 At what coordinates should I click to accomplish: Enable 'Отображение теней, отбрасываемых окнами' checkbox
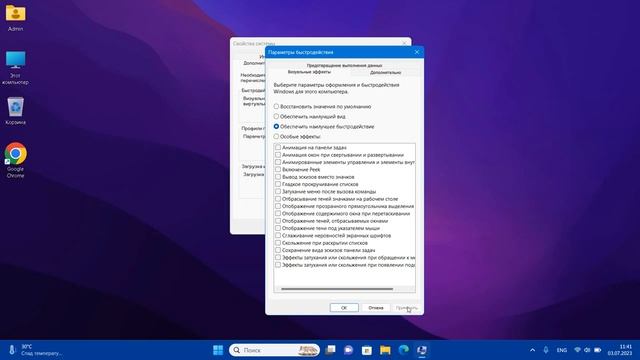(x=278, y=221)
